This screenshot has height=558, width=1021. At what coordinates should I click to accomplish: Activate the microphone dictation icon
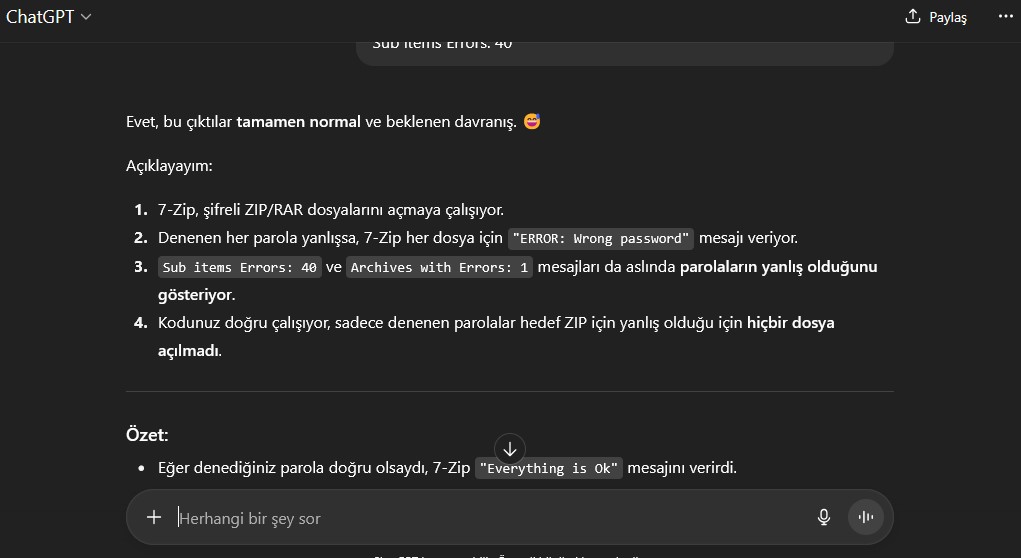point(824,517)
